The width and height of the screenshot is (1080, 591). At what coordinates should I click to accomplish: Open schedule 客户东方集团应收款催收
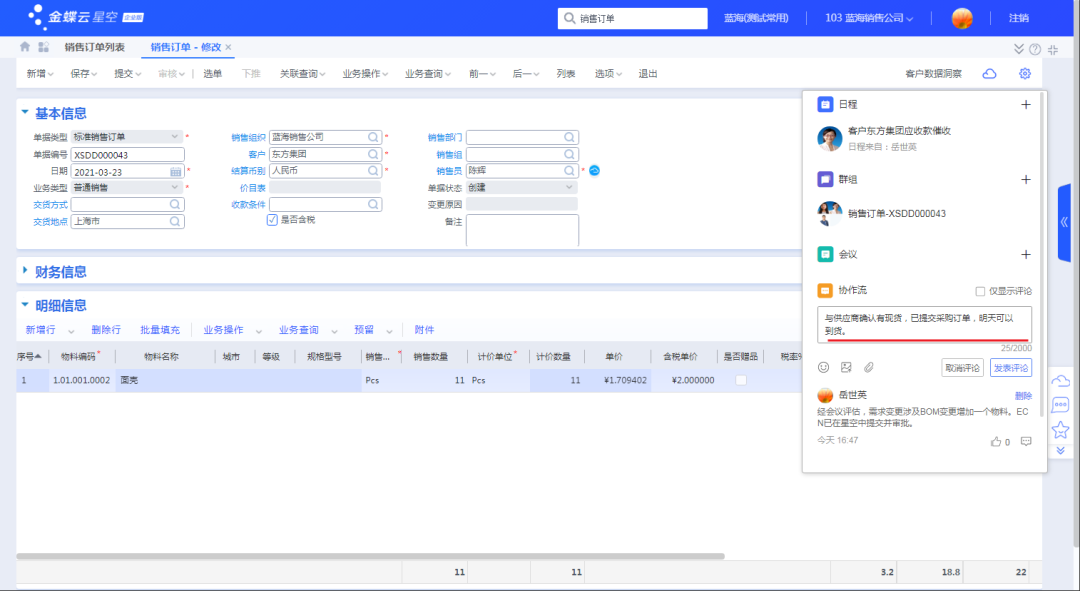pyautogui.click(x=899, y=131)
